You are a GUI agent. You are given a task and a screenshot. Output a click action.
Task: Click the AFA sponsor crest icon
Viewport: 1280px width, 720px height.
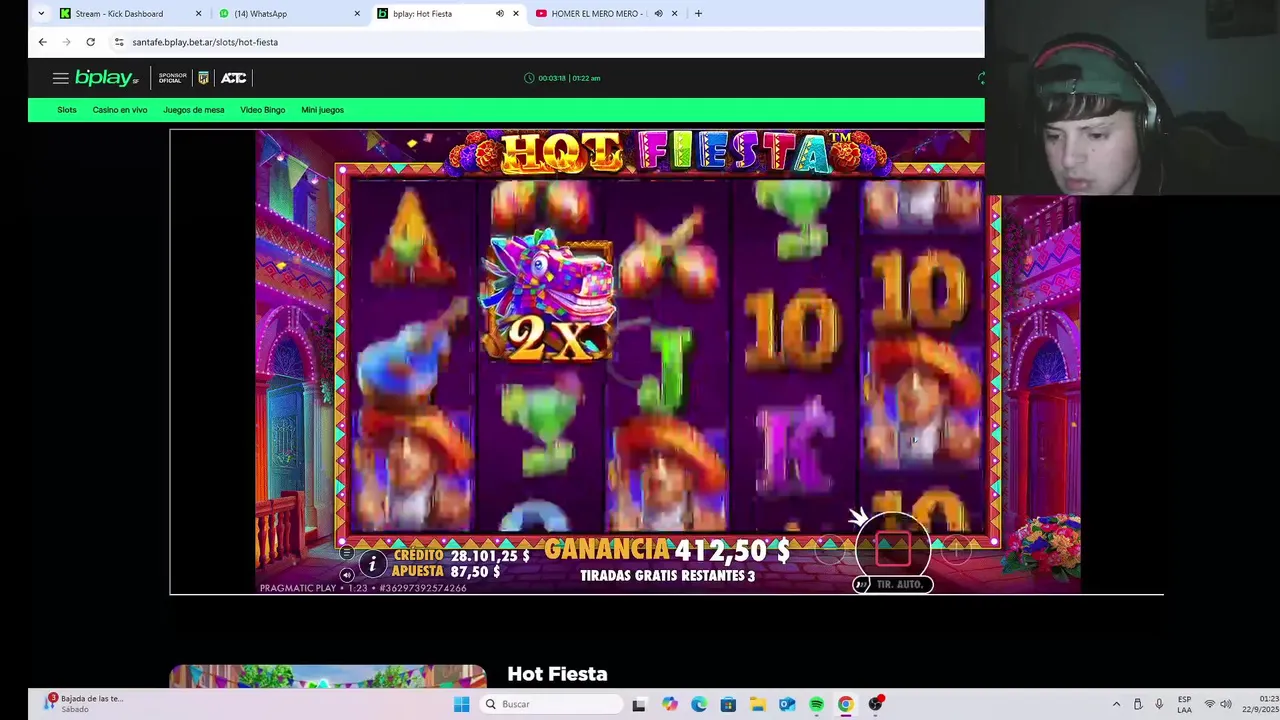pos(203,78)
